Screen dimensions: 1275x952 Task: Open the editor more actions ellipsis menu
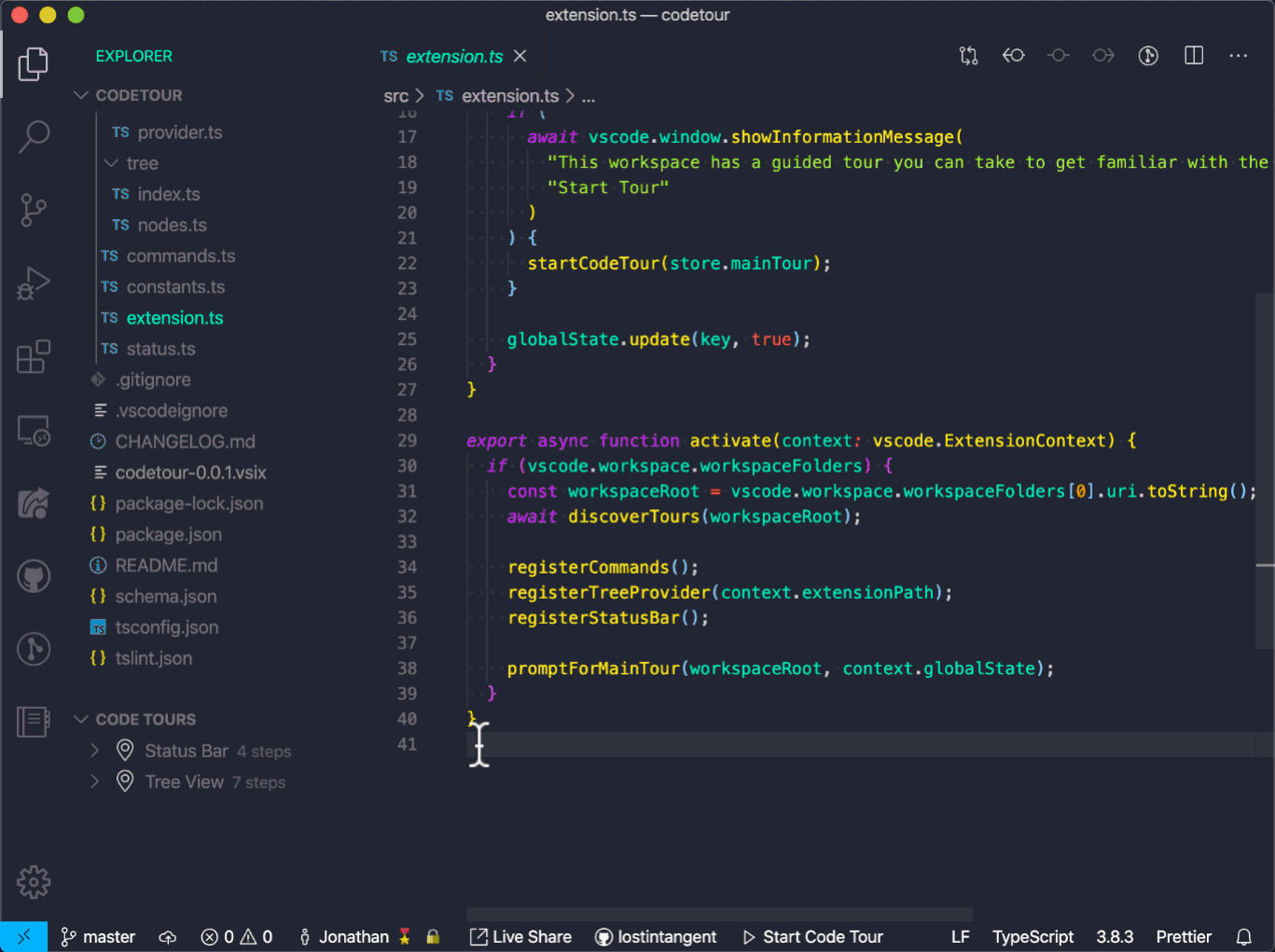click(1238, 55)
